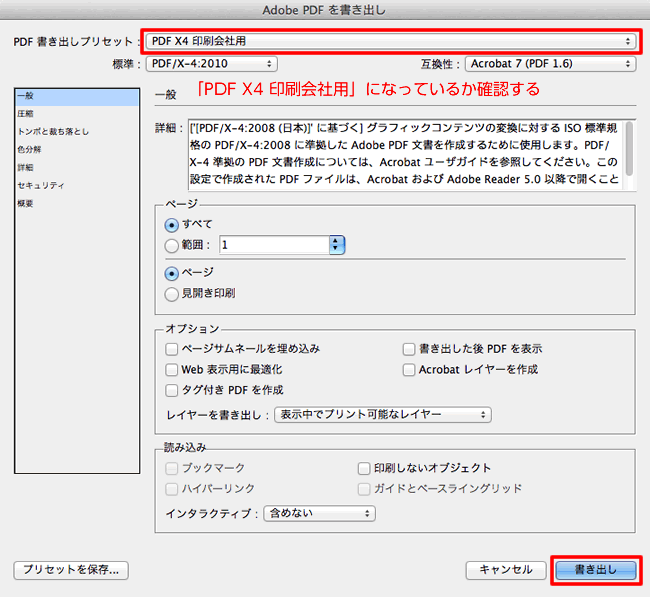Toggle the ブックマーク checkbox
Image resolution: width=650 pixels, height=597 pixels.
tap(171, 468)
